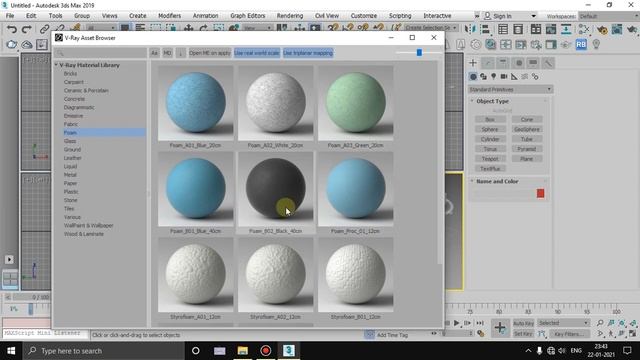Open the Customize menu
The height and width of the screenshot is (360, 640).
pos(364,16)
